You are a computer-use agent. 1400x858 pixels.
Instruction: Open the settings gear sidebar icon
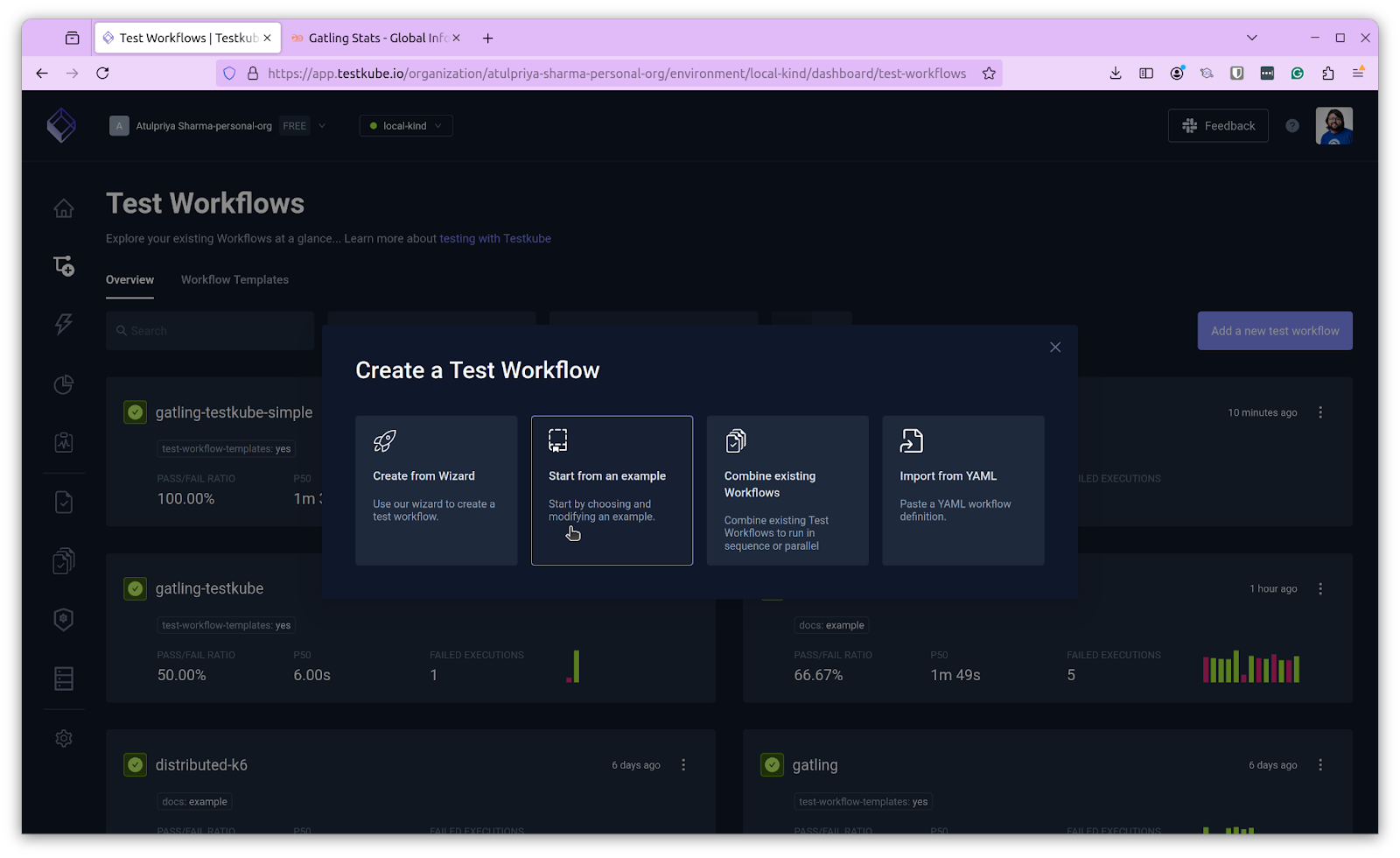click(64, 738)
